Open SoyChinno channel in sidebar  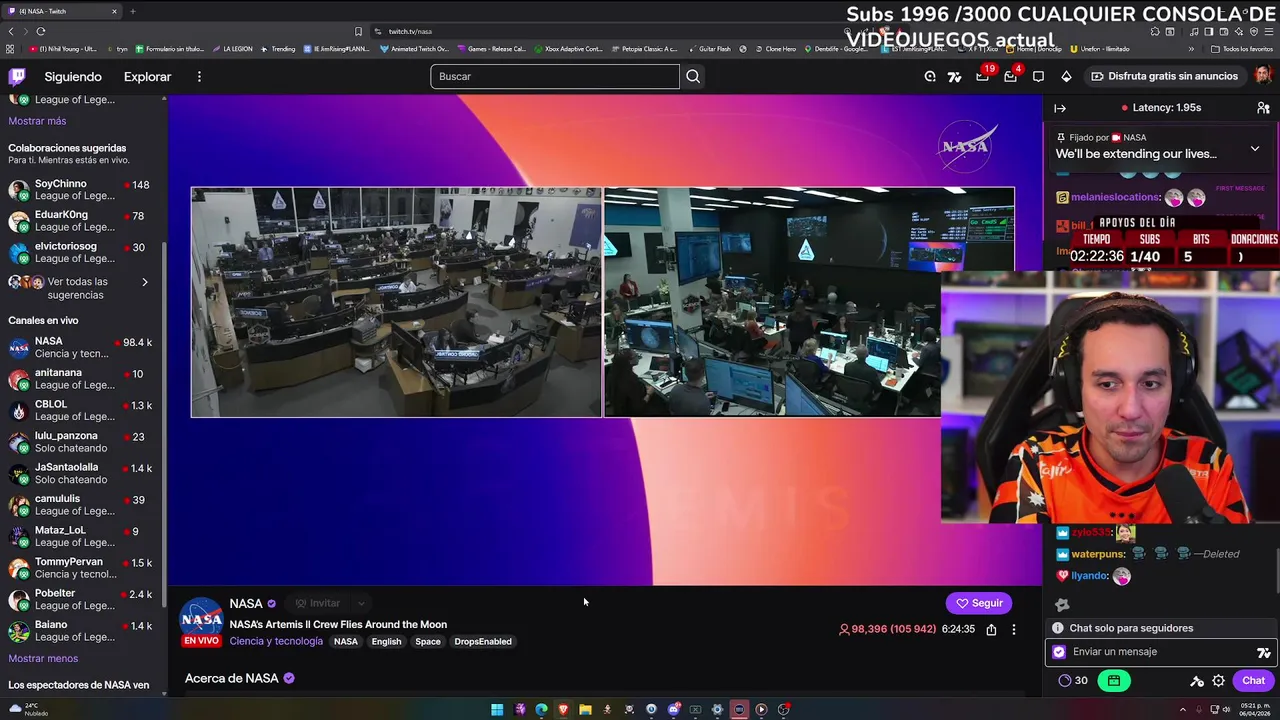click(82, 190)
